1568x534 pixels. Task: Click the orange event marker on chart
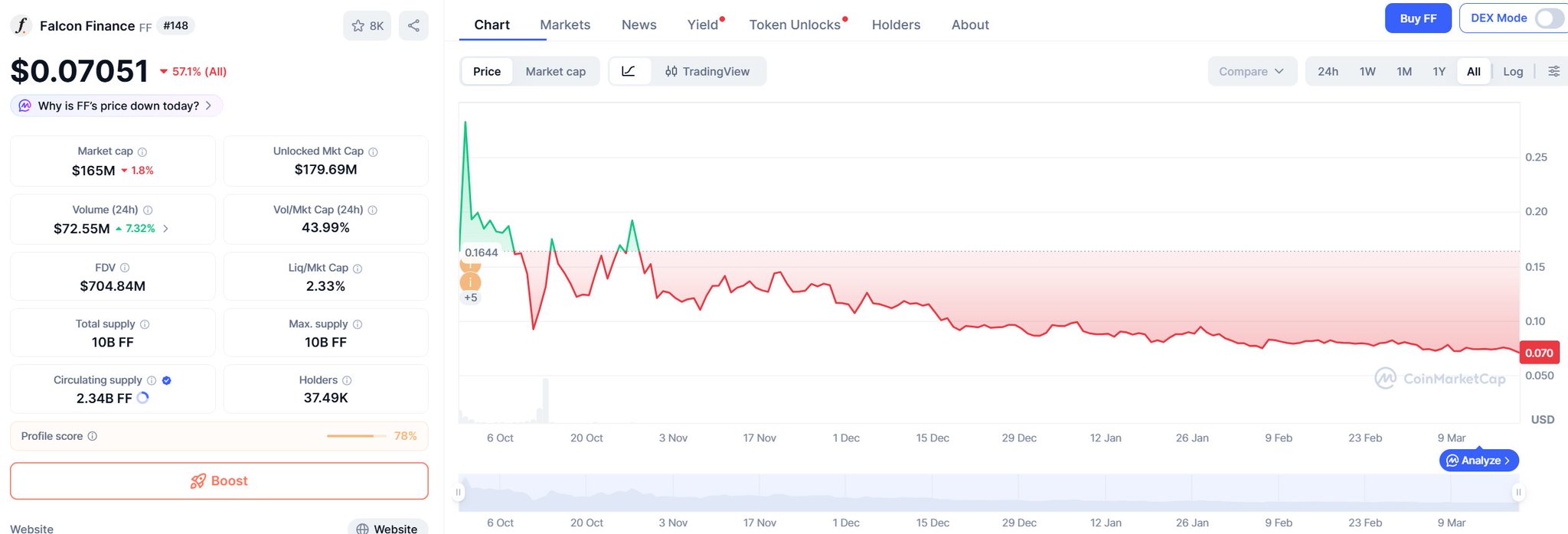470,282
